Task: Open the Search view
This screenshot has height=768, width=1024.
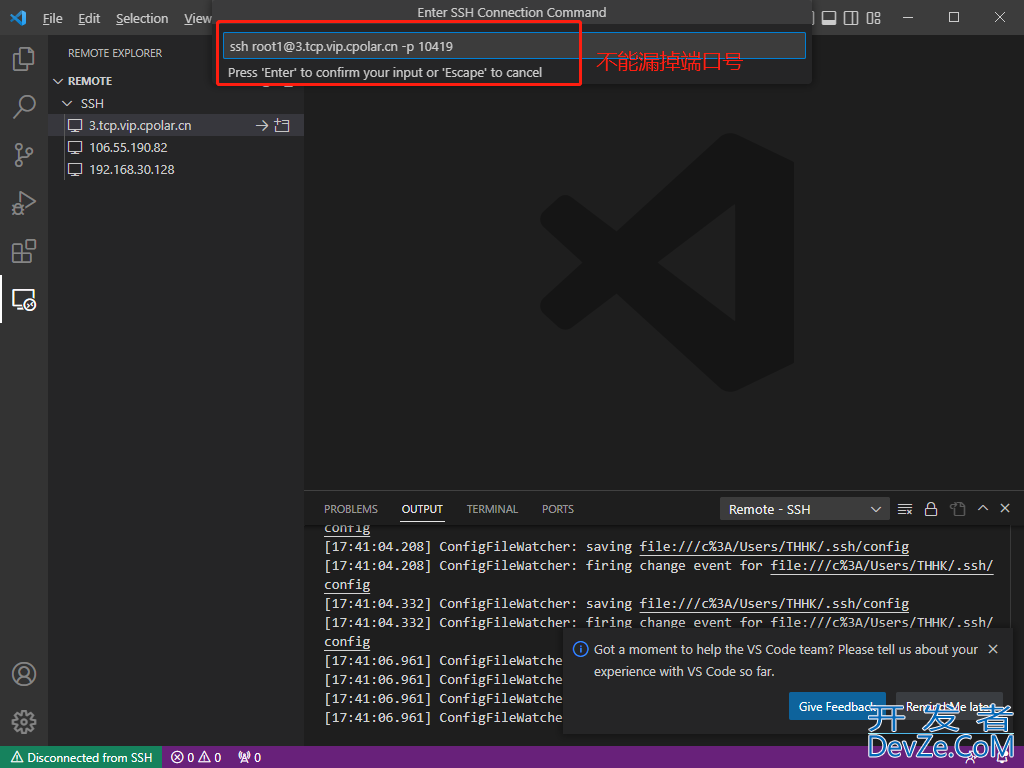Action: click(24, 106)
